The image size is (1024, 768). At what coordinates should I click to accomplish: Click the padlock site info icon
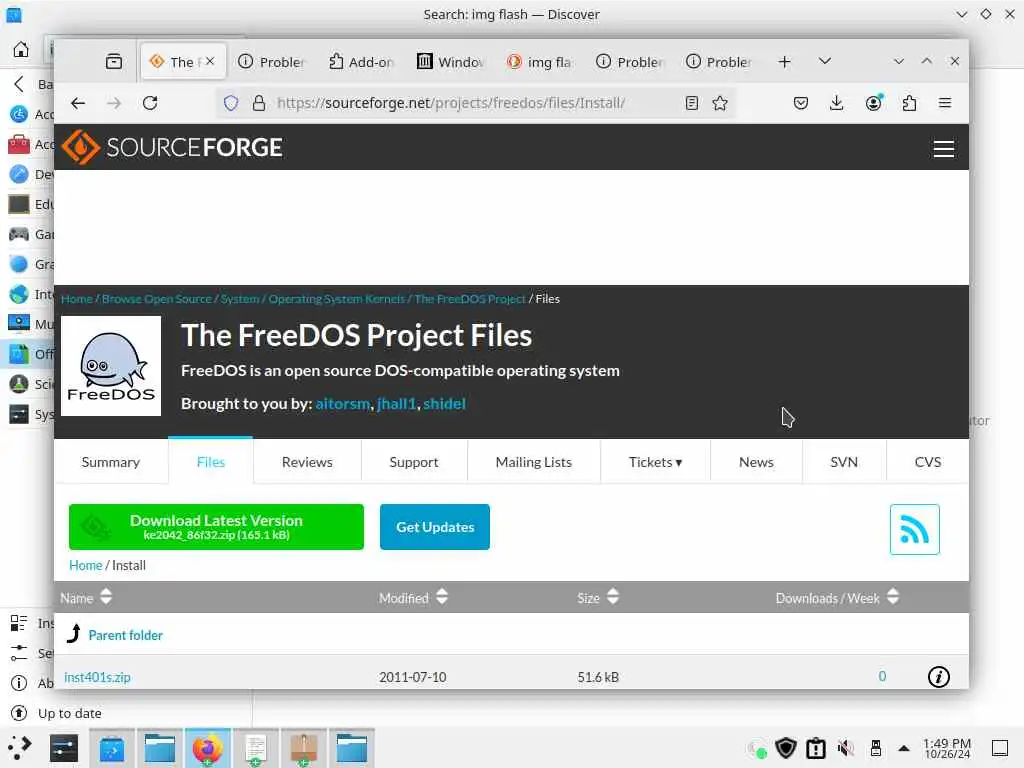(259, 103)
